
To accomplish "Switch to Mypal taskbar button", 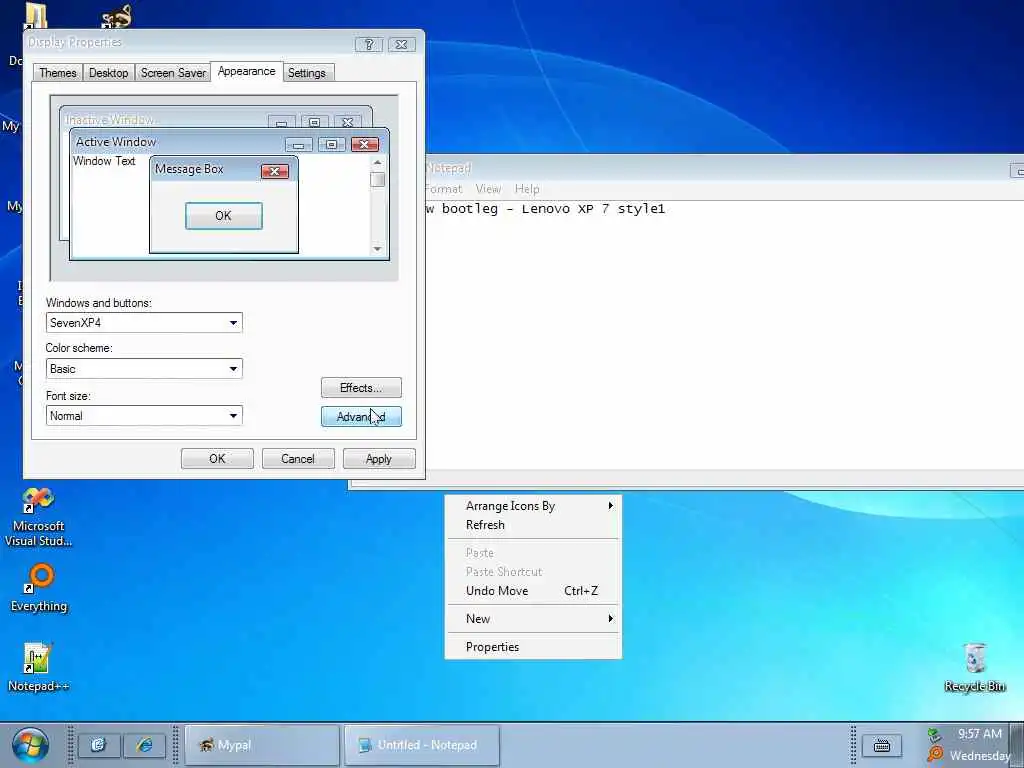I will click(x=262, y=745).
